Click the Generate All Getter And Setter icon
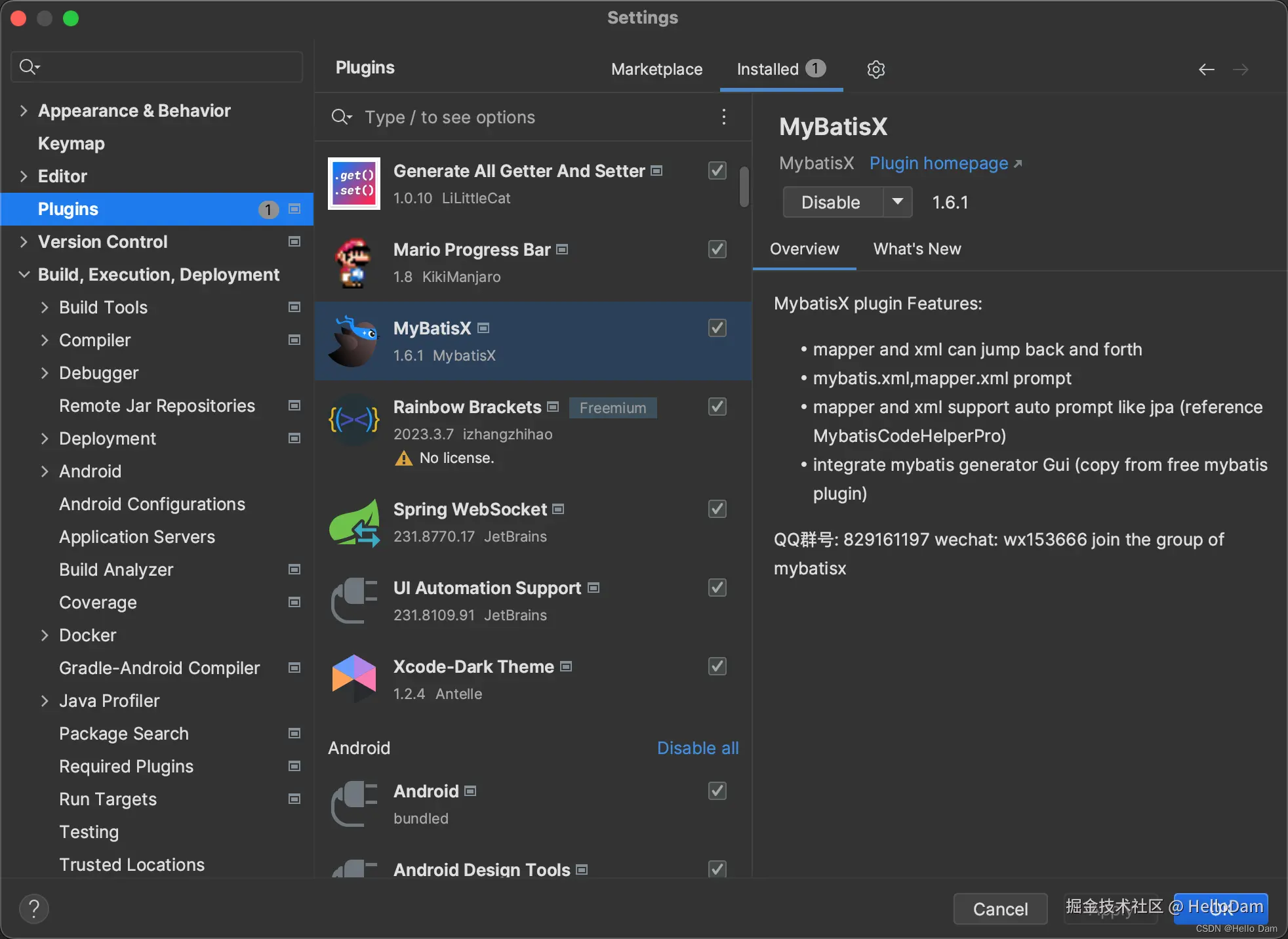Viewport: 1288px width, 939px height. (353, 184)
